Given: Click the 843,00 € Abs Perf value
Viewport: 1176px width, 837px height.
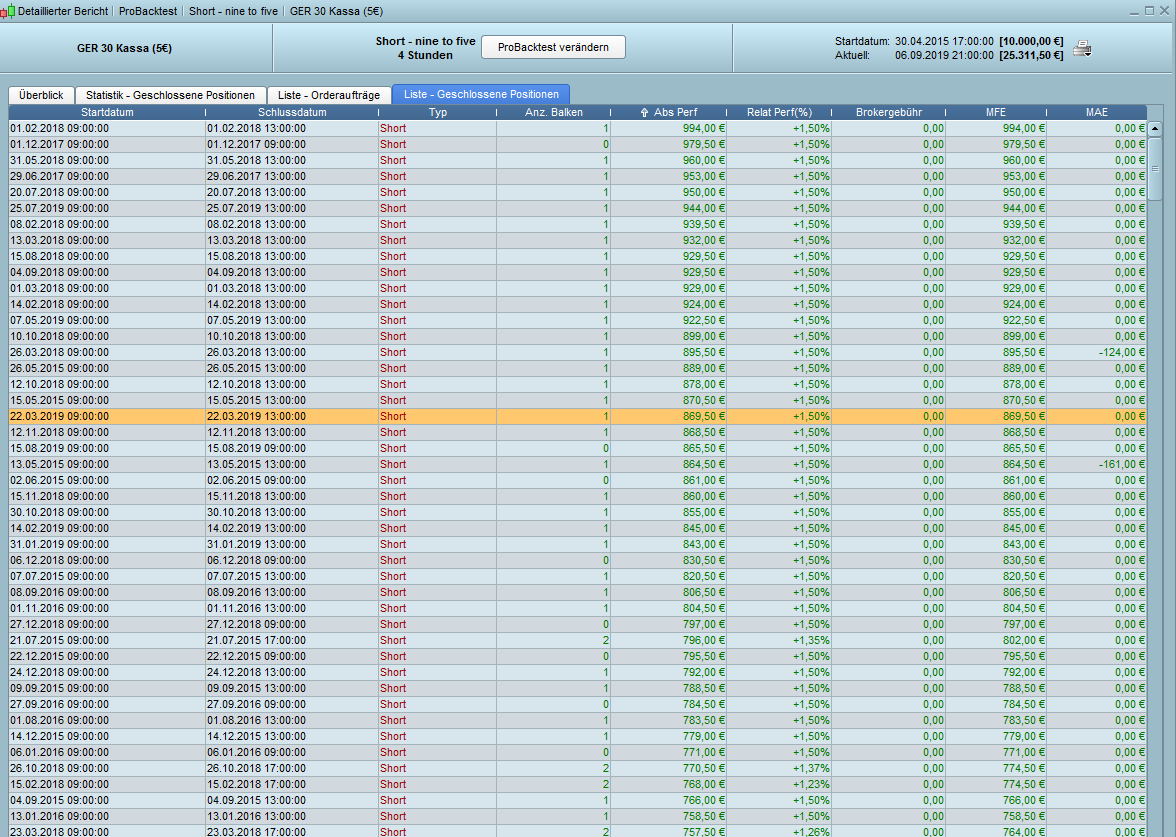Looking at the screenshot, I should [x=704, y=544].
